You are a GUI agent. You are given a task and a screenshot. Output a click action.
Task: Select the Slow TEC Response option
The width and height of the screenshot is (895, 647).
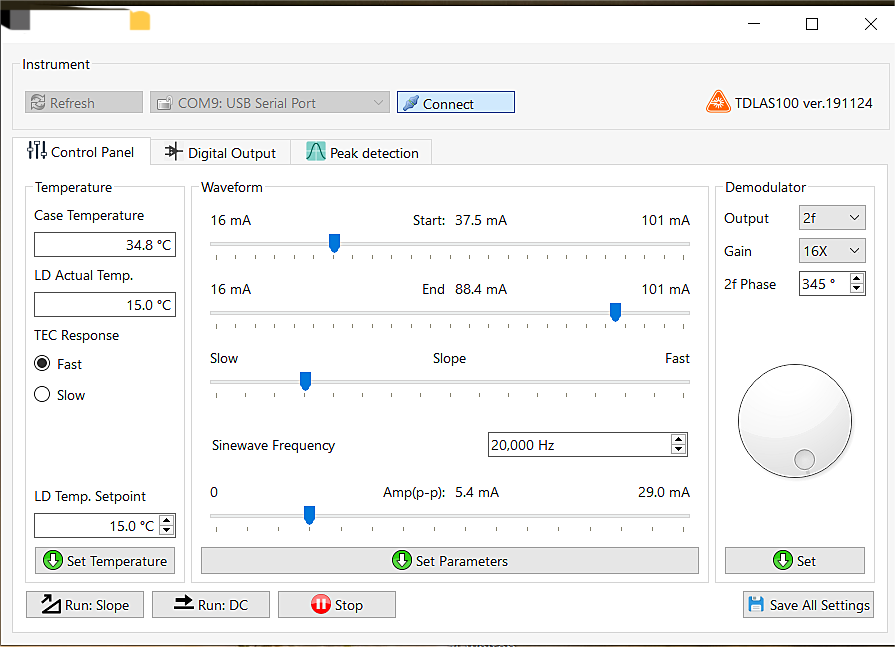42,395
